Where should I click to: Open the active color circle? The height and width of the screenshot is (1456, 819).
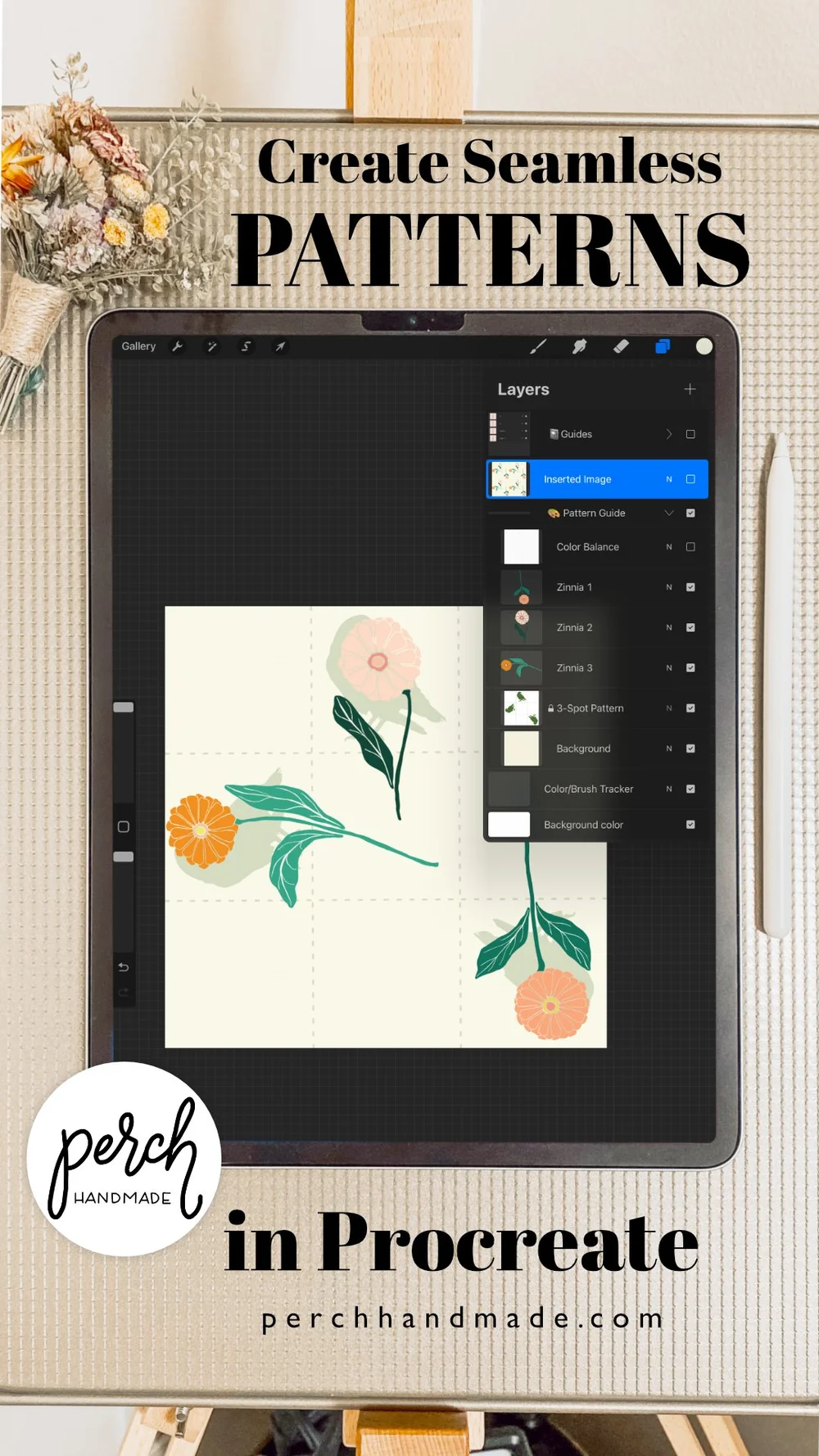(704, 346)
